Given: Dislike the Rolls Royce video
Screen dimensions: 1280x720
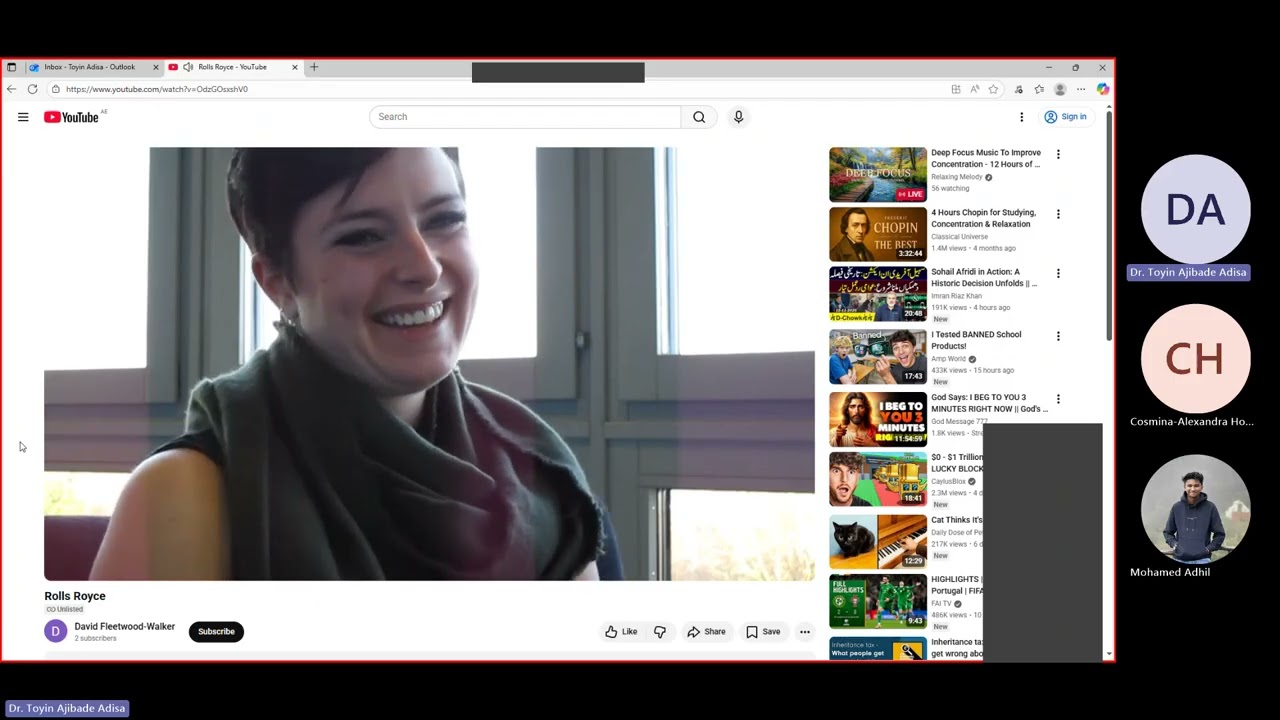Looking at the screenshot, I should click(x=660, y=632).
